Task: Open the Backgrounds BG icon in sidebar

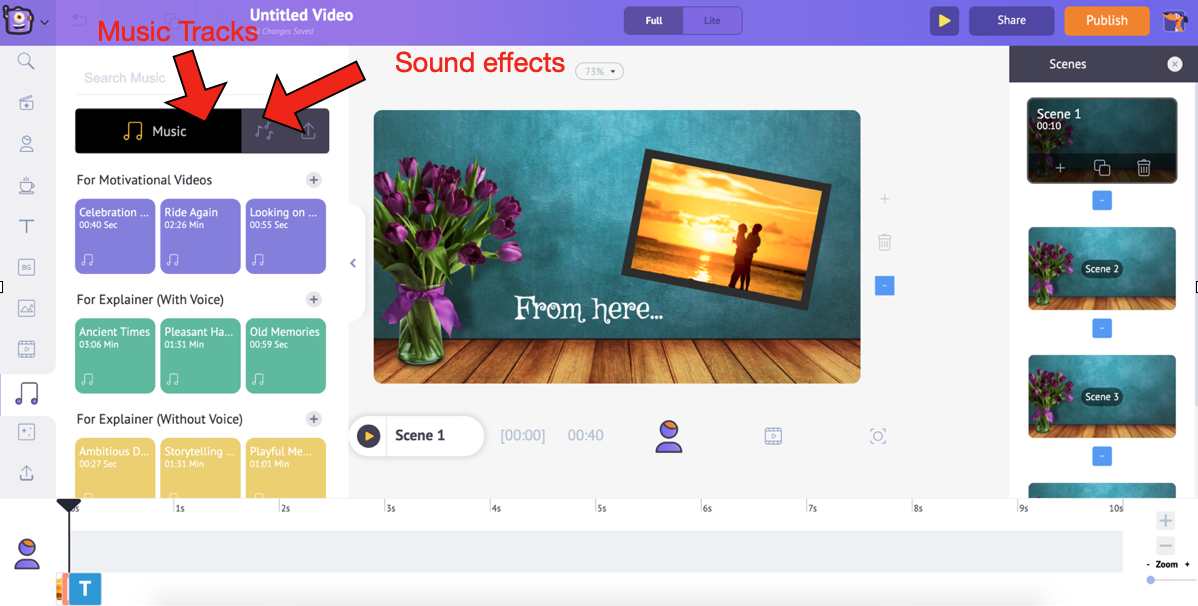Action: click(x=27, y=267)
